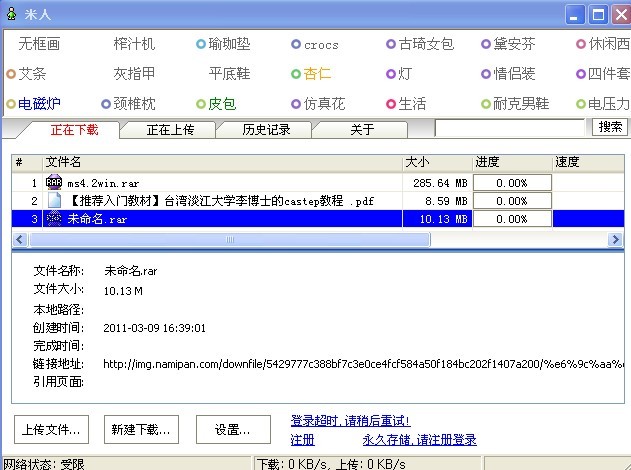This screenshot has height=470, width=631.
Task: Click the 下载: 0 KB/s status text
Action: tap(293, 464)
